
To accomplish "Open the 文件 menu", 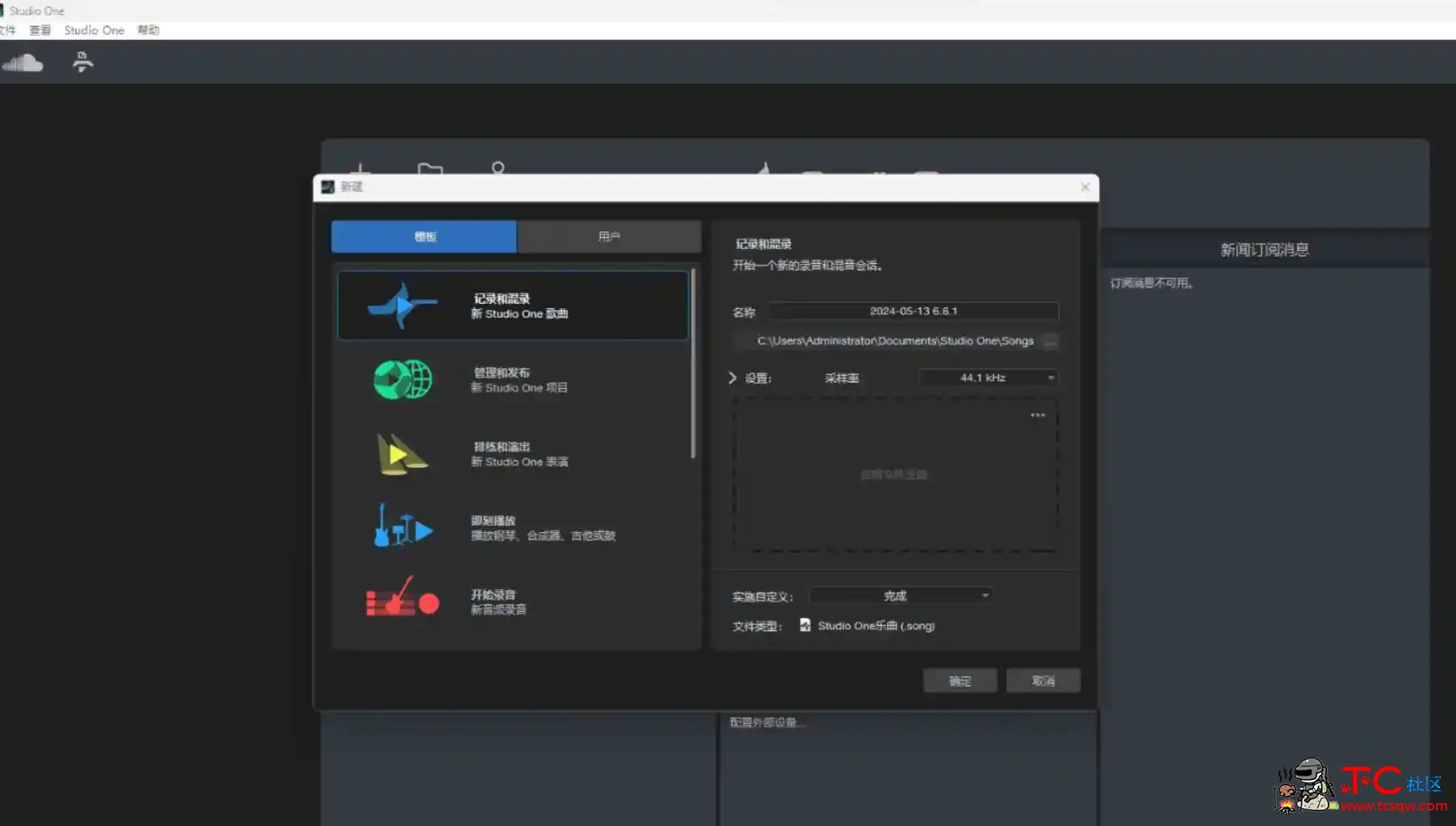I will [x=7, y=30].
